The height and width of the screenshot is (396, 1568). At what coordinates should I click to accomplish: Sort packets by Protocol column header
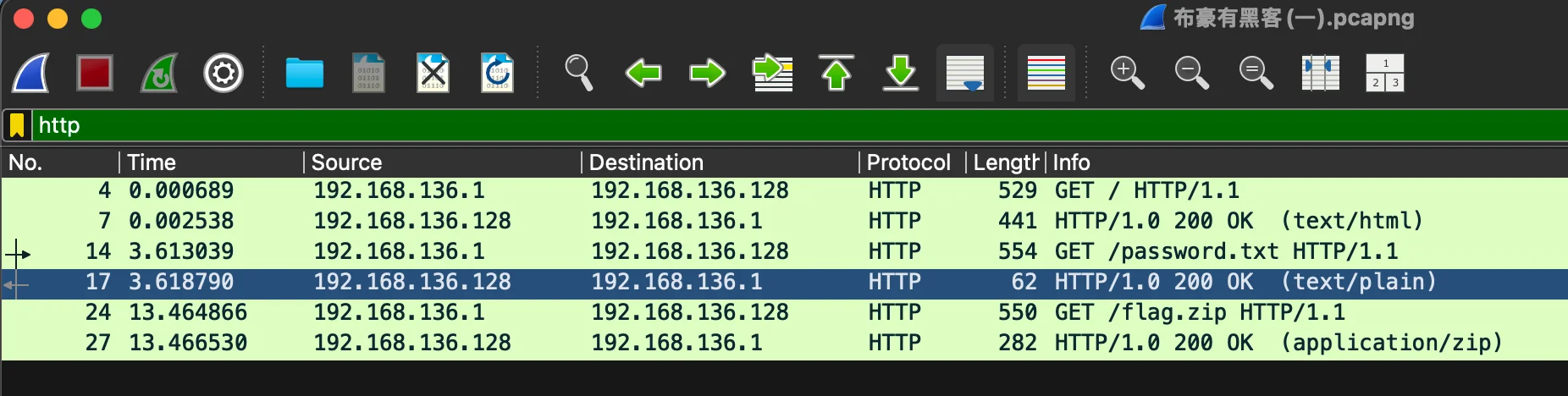click(908, 162)
